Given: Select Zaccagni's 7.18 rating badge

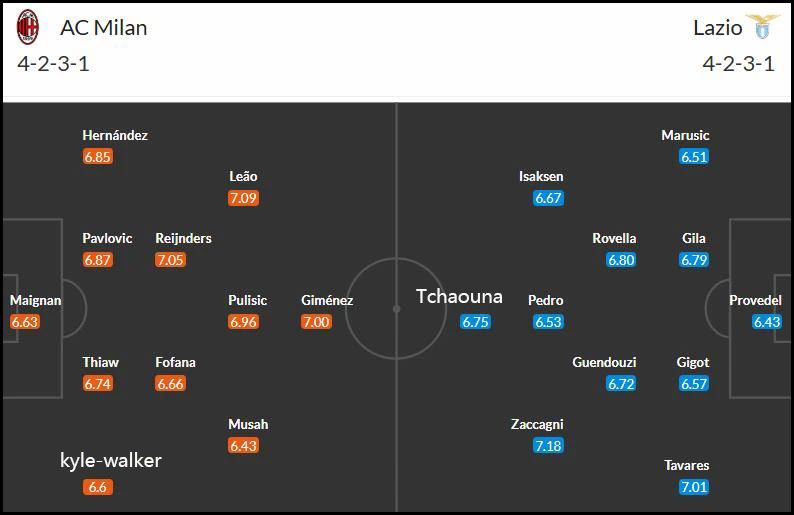Looking at the screenshot, I should pos(548,446).
